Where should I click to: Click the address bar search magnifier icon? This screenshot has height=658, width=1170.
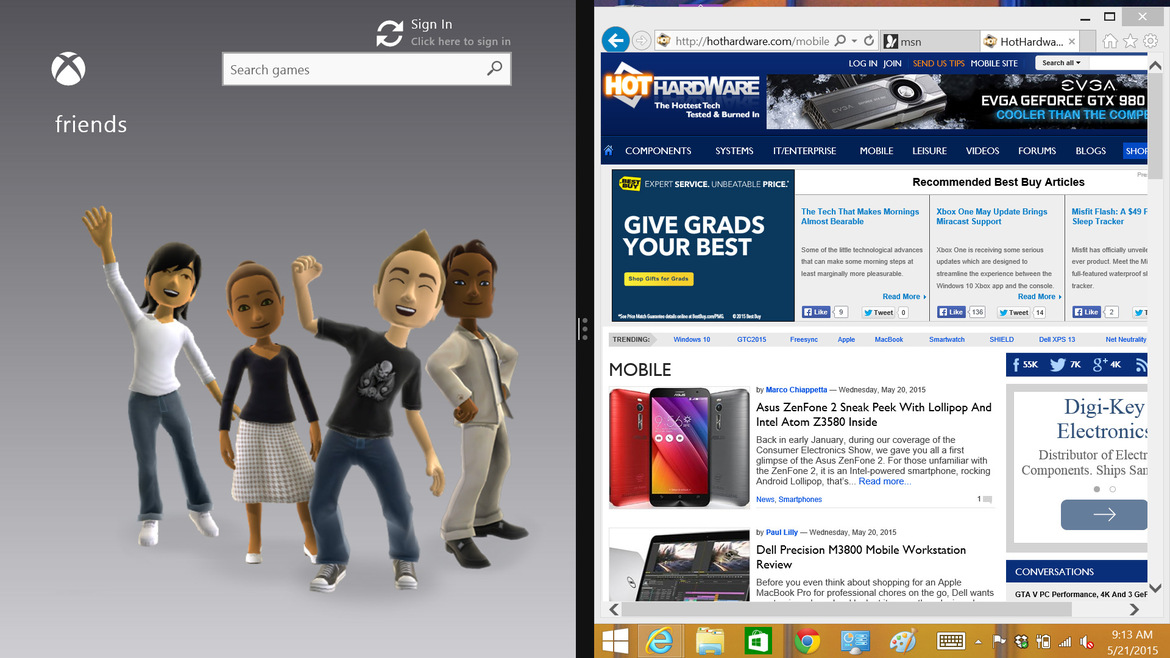(840, 41)
